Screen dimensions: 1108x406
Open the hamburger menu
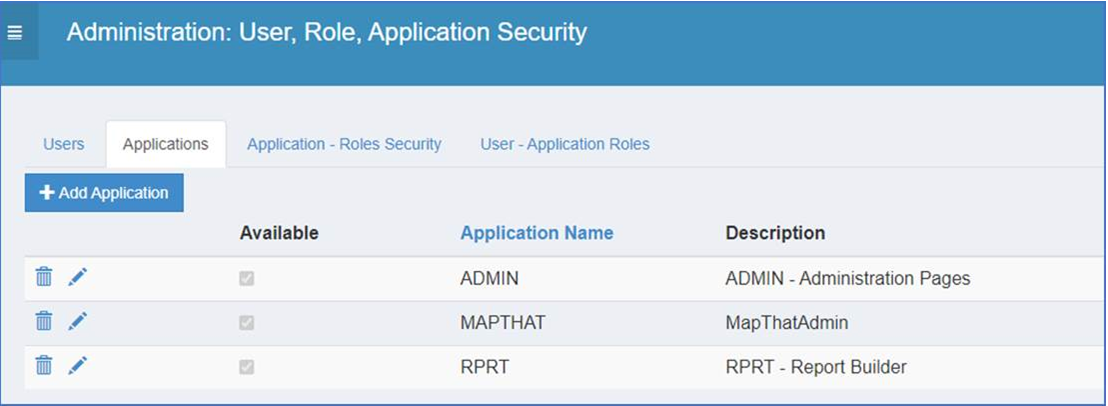15,32
